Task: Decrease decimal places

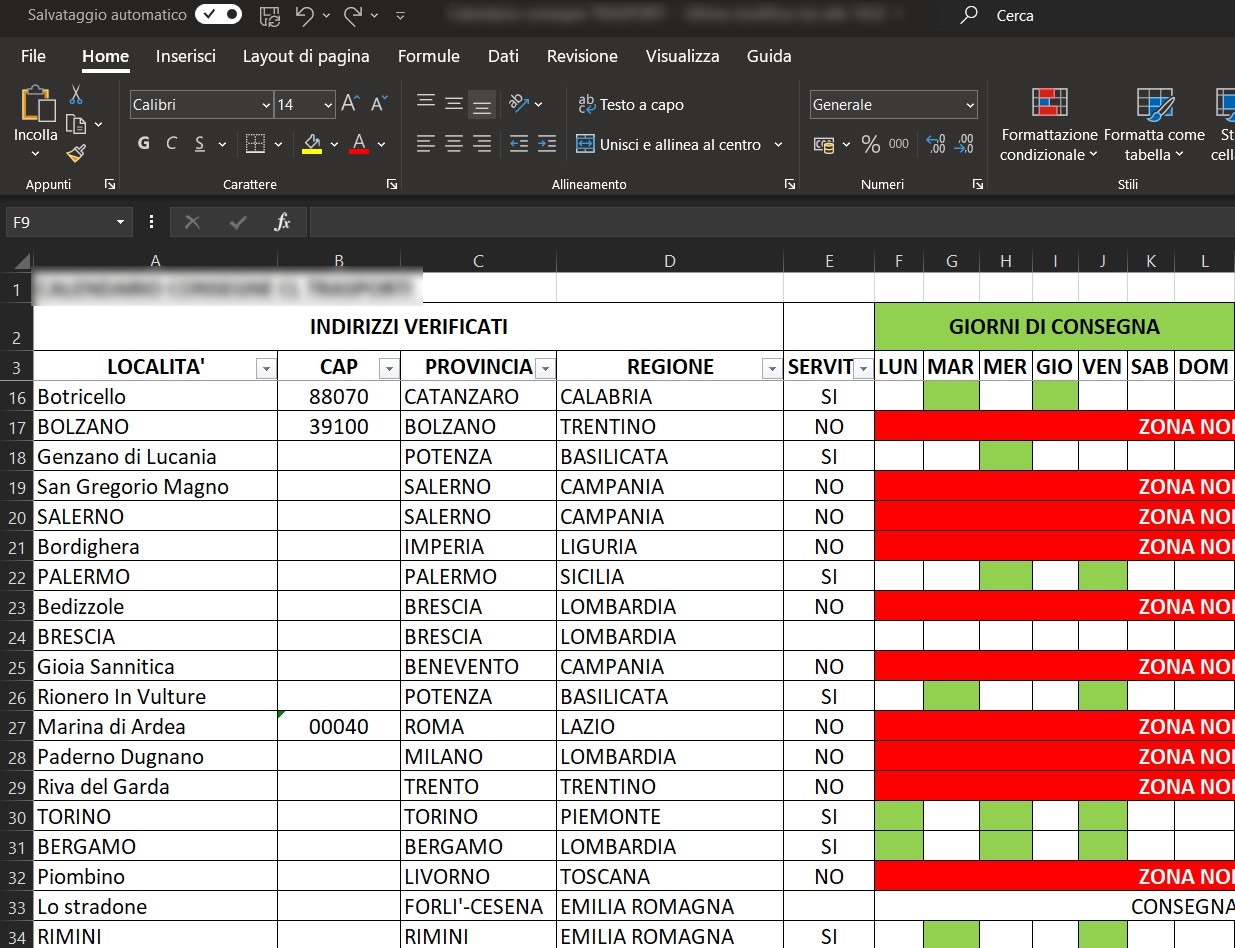Action: (965, 145)
